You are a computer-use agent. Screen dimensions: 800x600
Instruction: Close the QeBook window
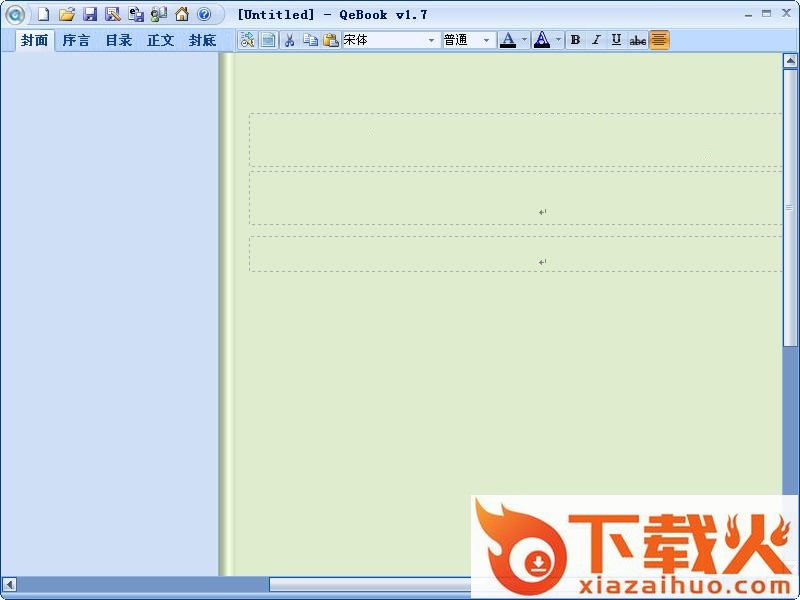[x=786, y=13]
